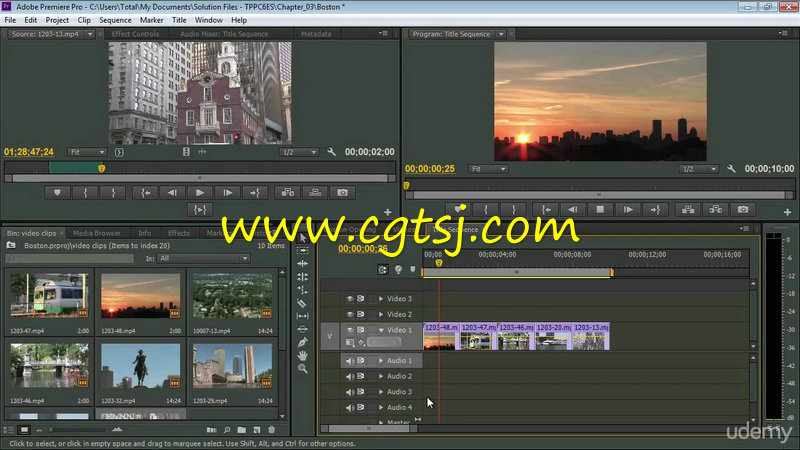This screenshot has width=800, height=450.
Task: Collapse the Video 1 track
Action: pyautogui.click(x=381, y=330)
